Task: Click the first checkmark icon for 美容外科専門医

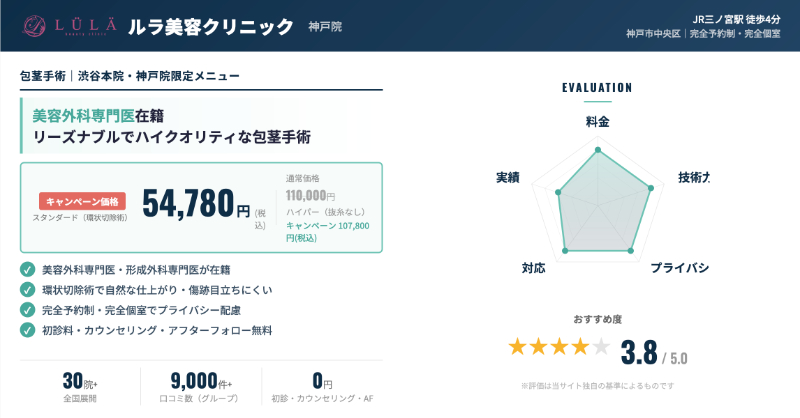Action: click(27, 269)
